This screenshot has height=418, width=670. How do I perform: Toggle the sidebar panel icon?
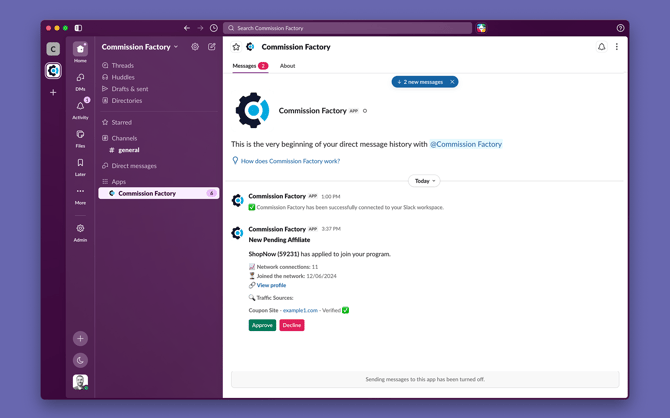(x=78, y=28)
